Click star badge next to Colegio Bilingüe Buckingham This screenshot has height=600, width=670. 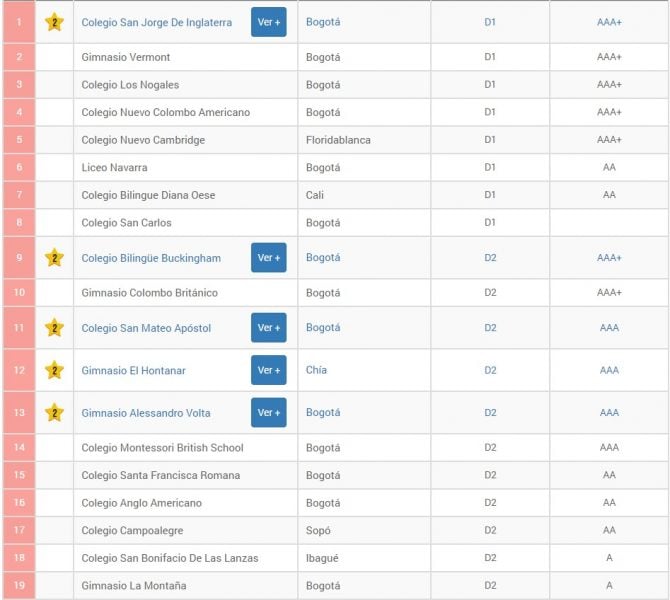coord(54,258)
